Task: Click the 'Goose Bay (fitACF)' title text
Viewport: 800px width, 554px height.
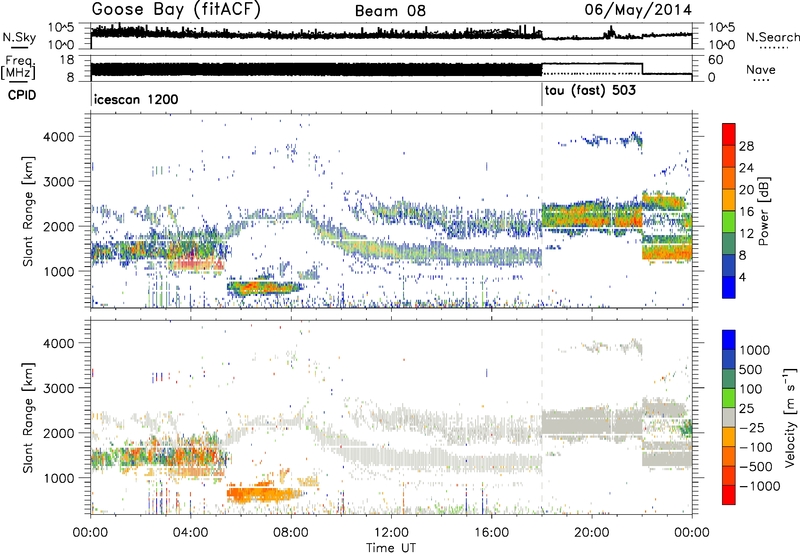Action: 177,10
